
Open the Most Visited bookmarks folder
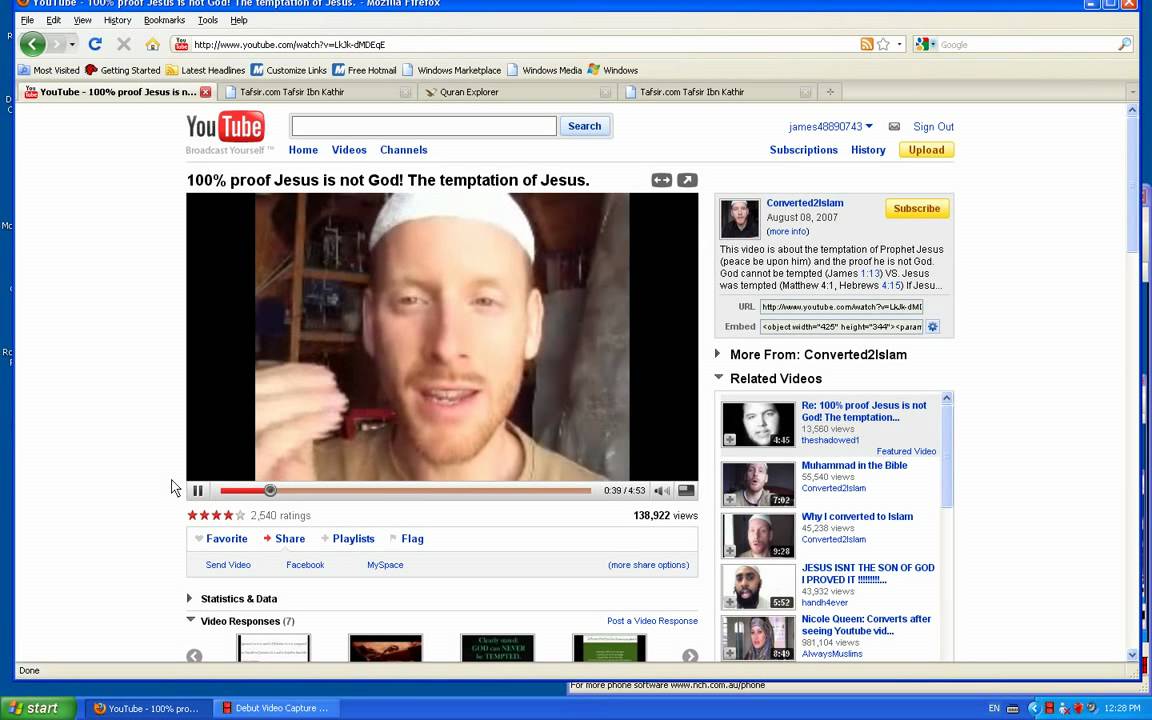48,71
